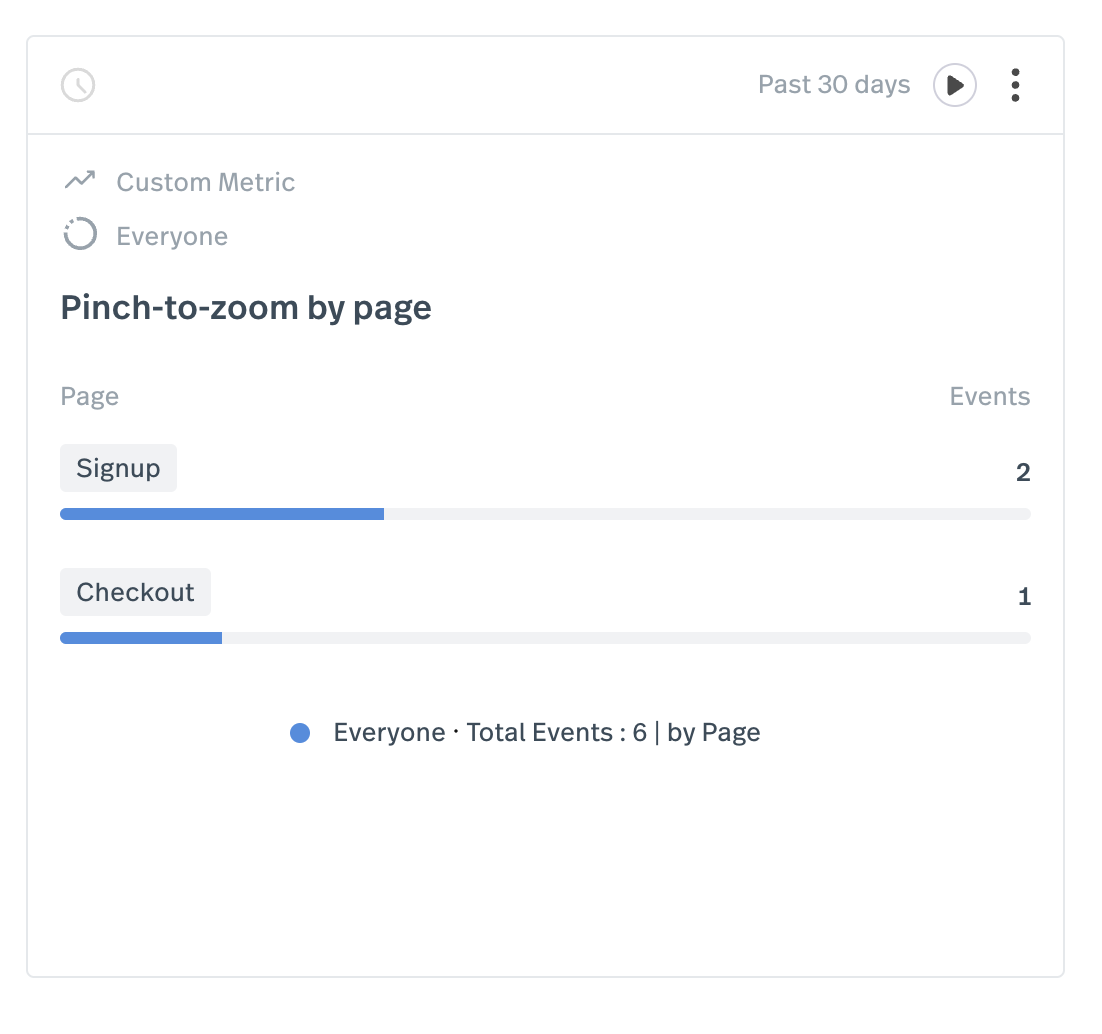This screenshot has width=1102, height=1034.
Task: Click the clock icon in card header
Action: coord(78,85)
